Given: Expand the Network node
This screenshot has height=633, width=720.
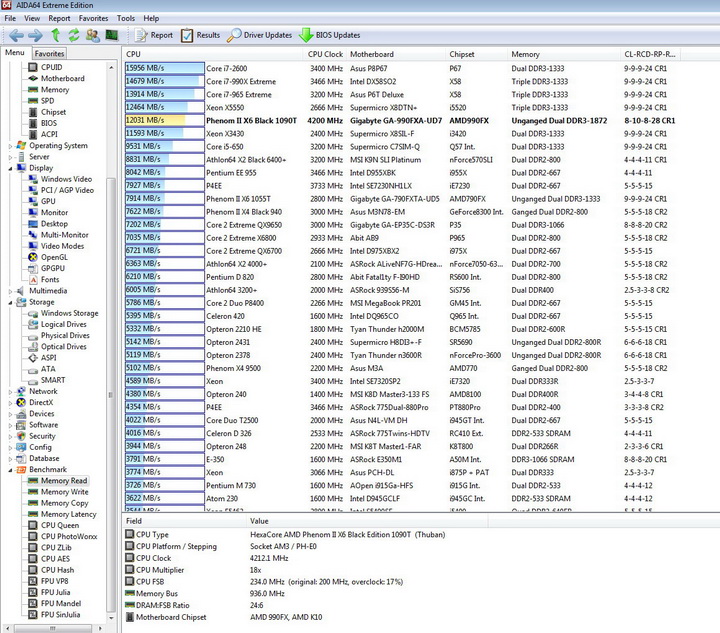Looking at the screenshot, I should [x=10, y=392].
